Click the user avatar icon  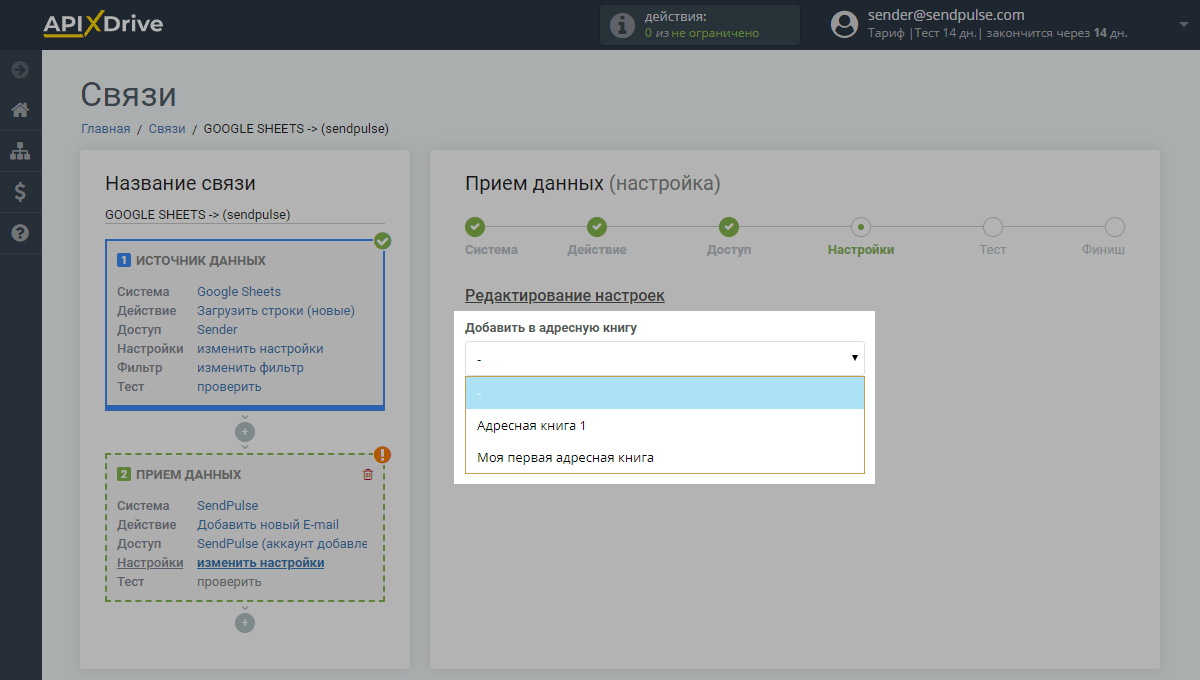(x=845, y=24)
